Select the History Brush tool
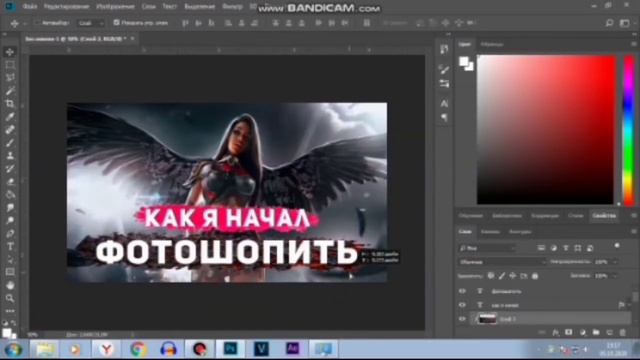 (x=10, y=169)
